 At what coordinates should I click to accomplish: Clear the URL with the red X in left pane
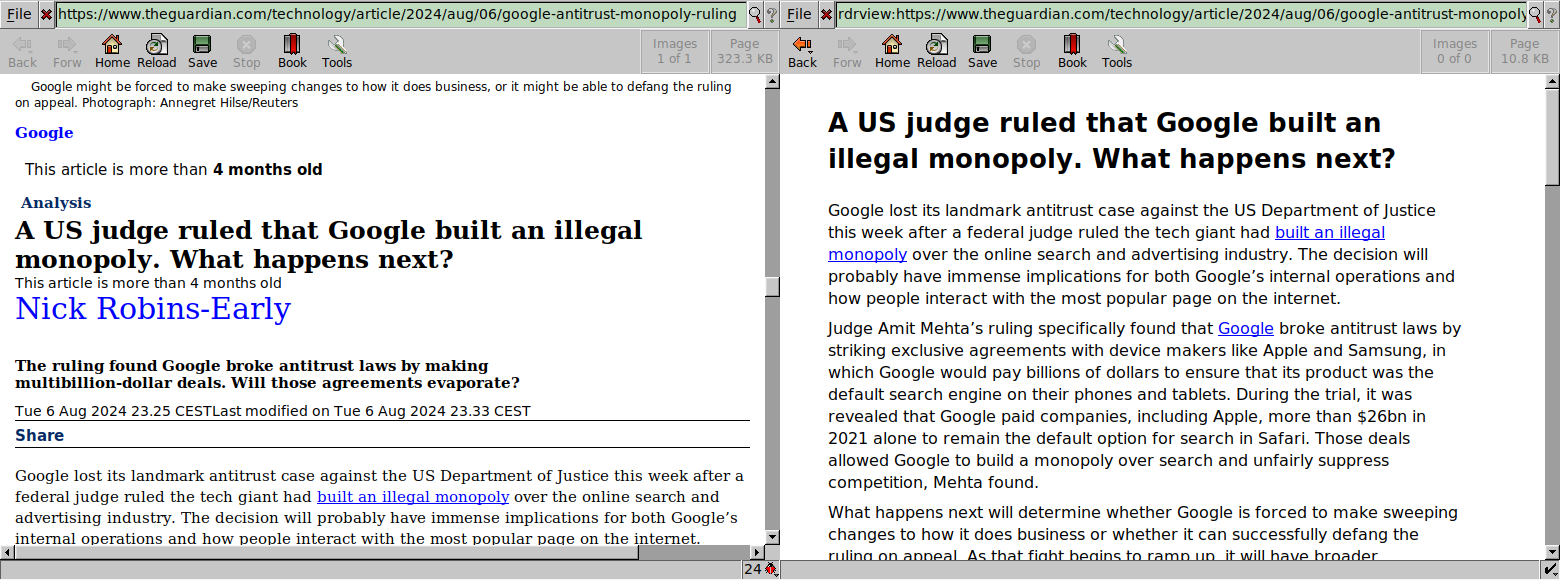click(46, 14)
